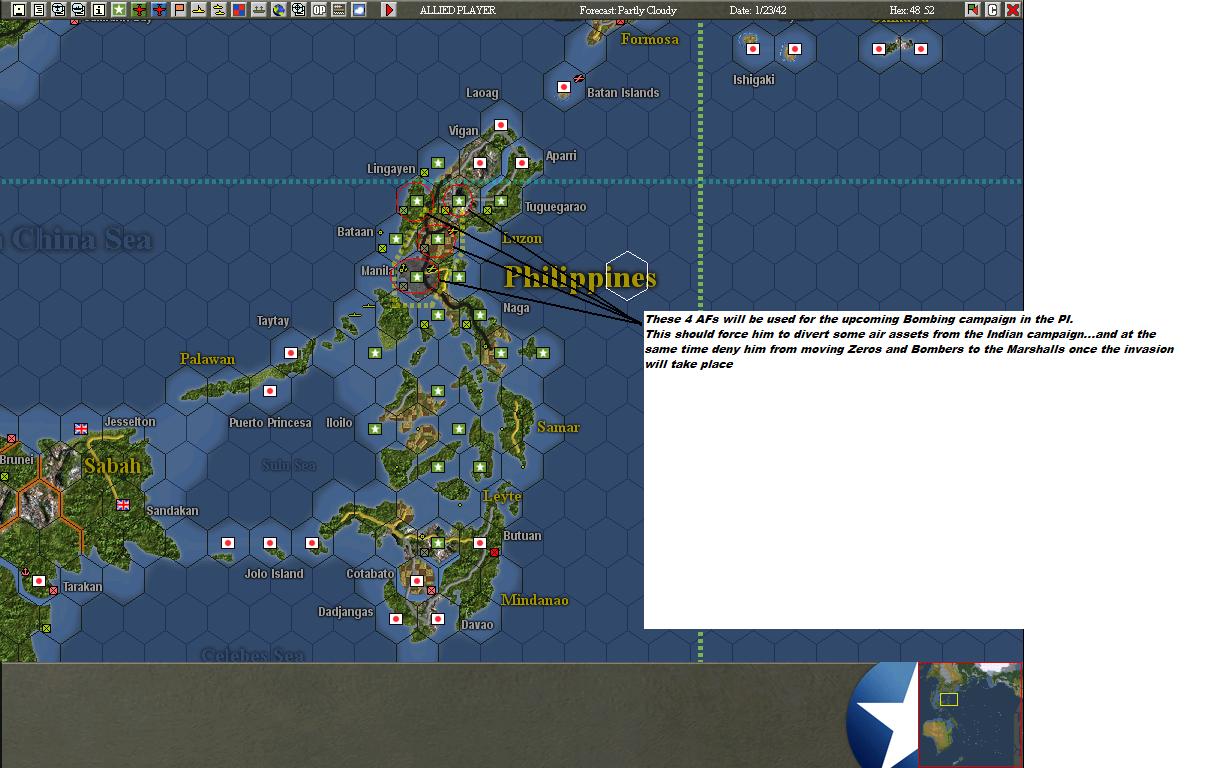
Task: Select the British flag base at Jesselton
Action: point(81,429)
